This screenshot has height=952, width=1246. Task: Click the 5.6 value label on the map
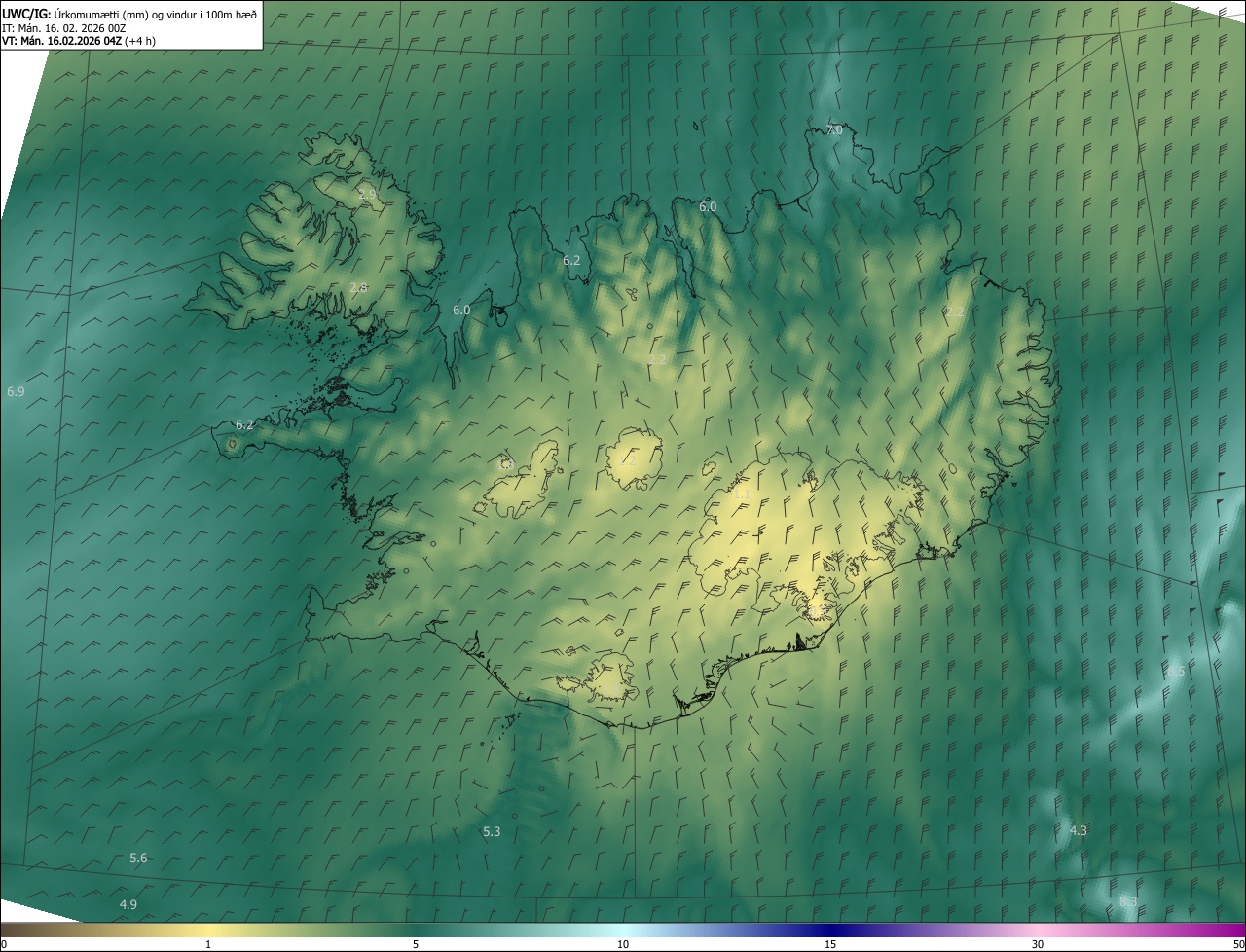tap(138, 858)
